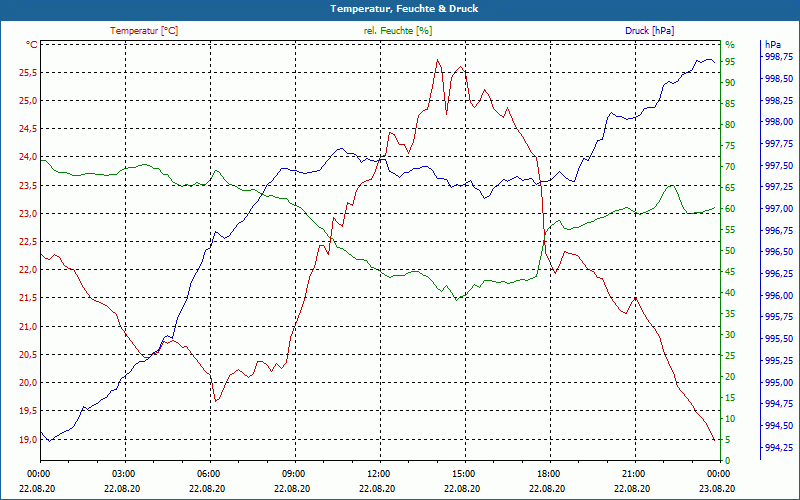Select the '19,0' temperature tick
Image resolution: width=800 pixels, height=500 pixels.
28,439
